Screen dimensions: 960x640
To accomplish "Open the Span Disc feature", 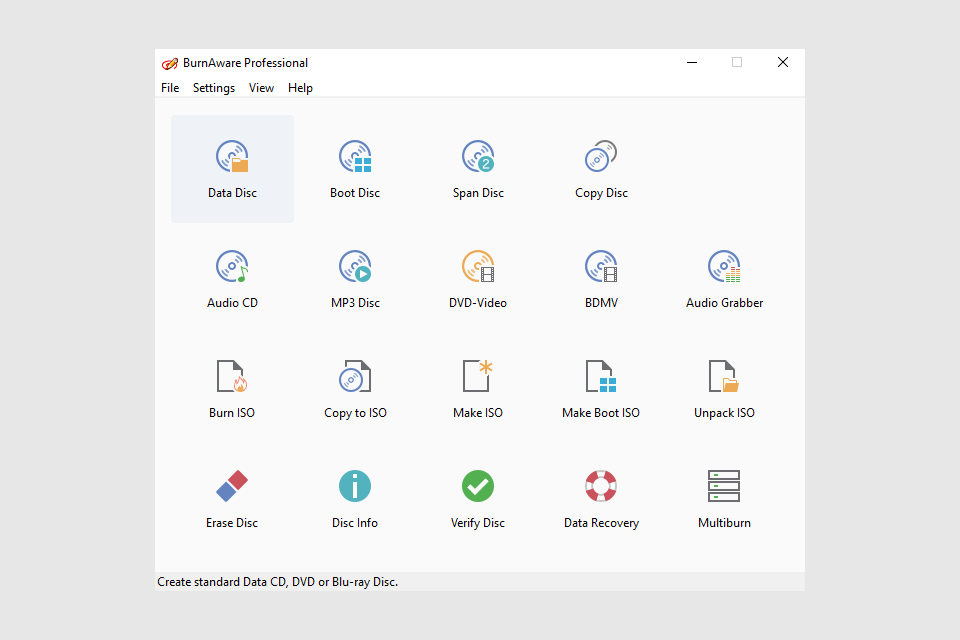I will (x=478, y=168).
